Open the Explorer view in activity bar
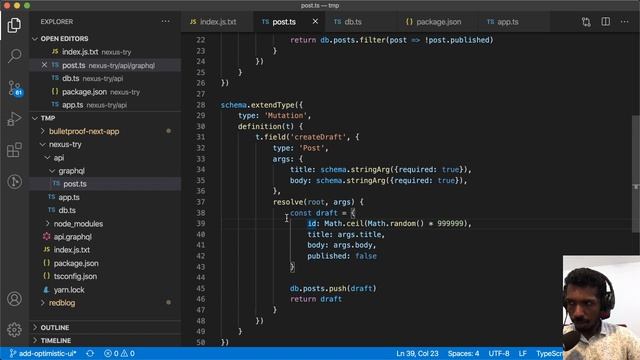Screen dimensions: 640x360 (14, 25)
